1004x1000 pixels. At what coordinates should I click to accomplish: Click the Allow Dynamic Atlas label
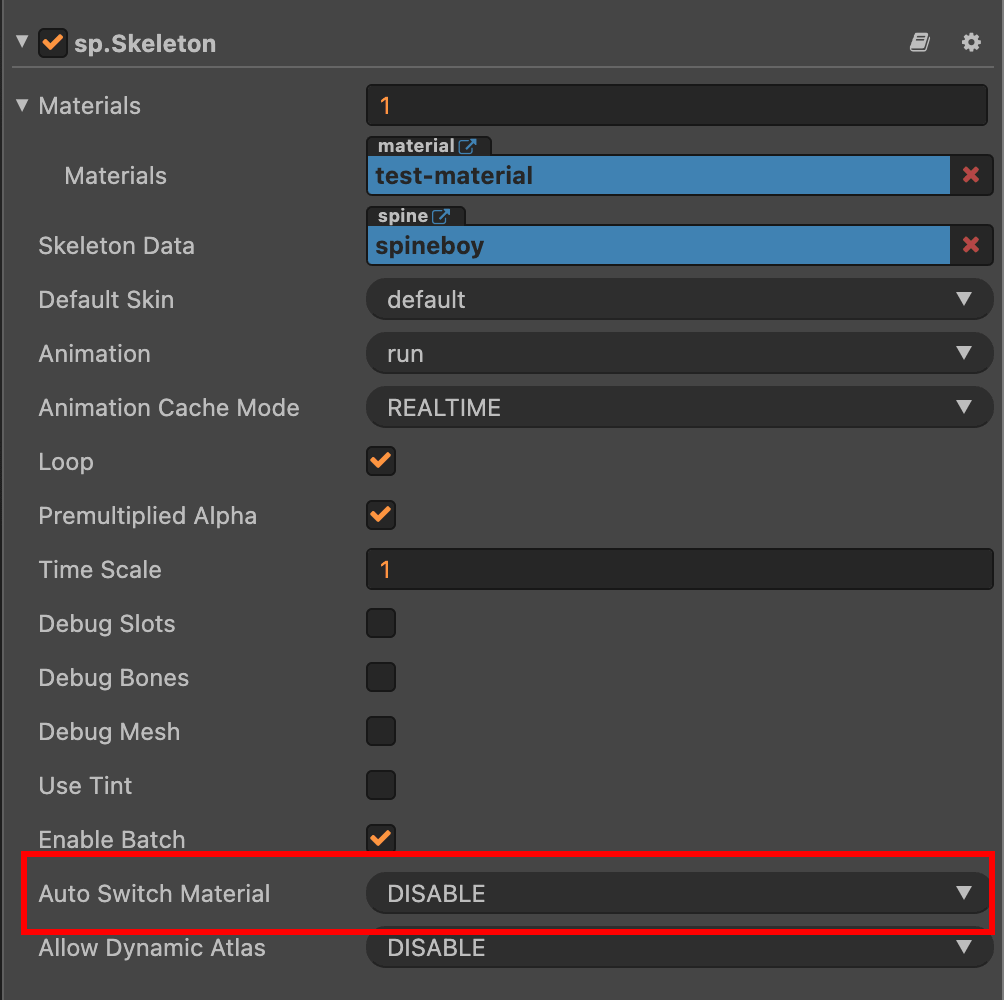[x=152, y=948]
